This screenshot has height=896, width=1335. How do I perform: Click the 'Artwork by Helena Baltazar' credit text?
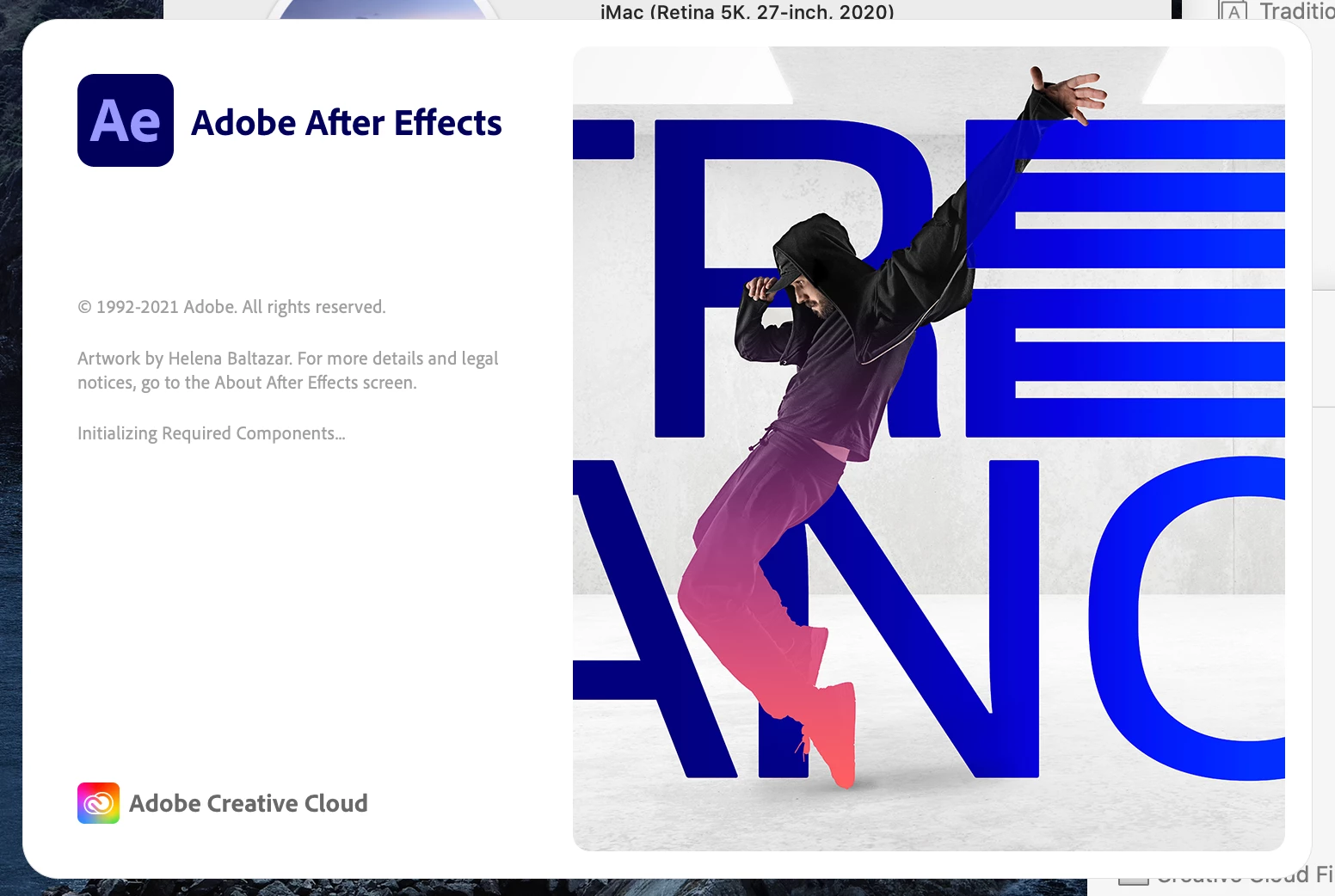[x=184, y=359]
